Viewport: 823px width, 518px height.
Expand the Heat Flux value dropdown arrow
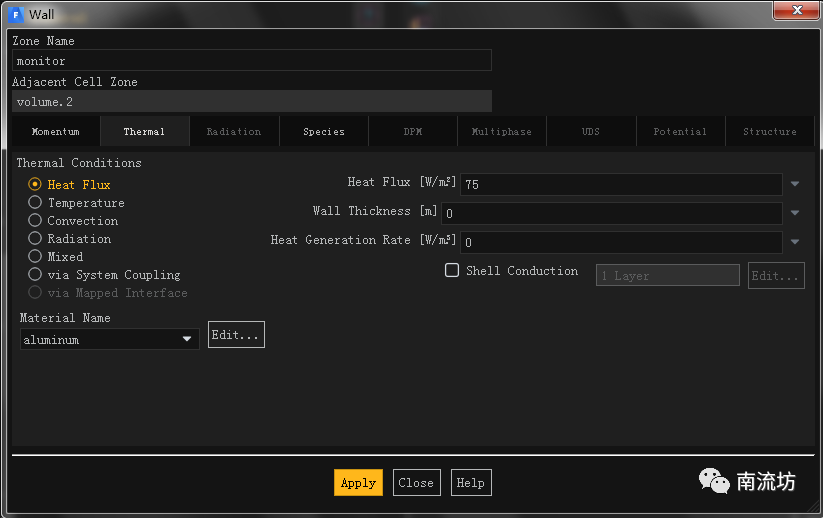coord(795,184)
